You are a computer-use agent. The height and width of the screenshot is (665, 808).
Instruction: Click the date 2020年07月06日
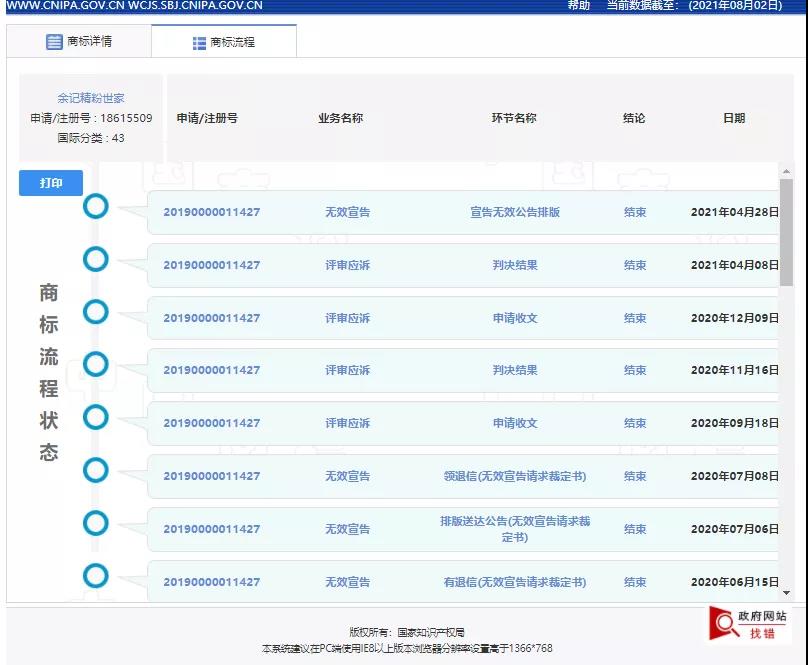tap(734, 529)
